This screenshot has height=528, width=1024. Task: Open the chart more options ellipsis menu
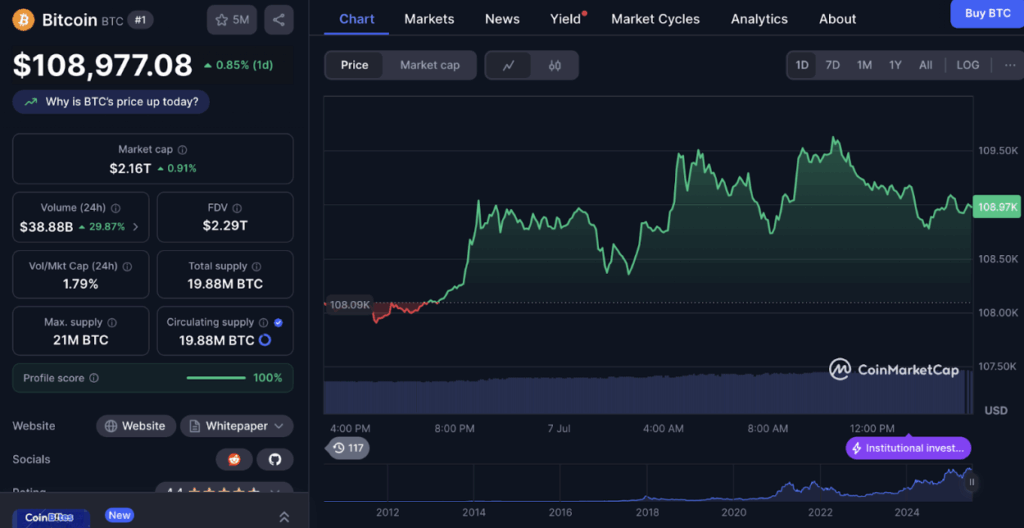click(x=1009, y=65)
